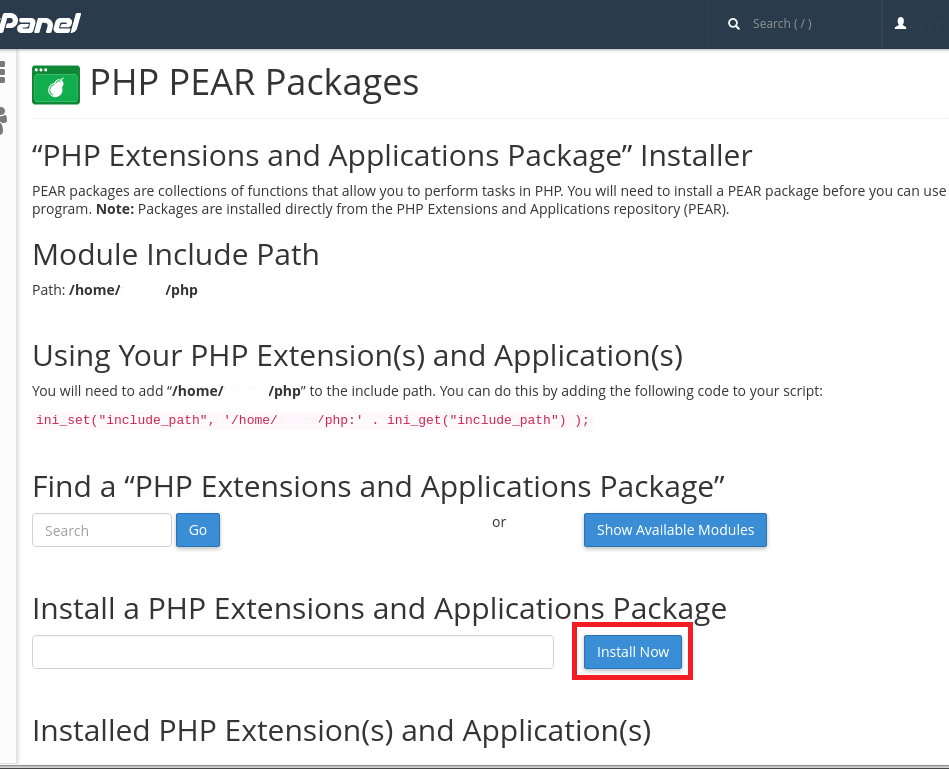Click the PHP PEAR Packages heading

click(254, 82)
